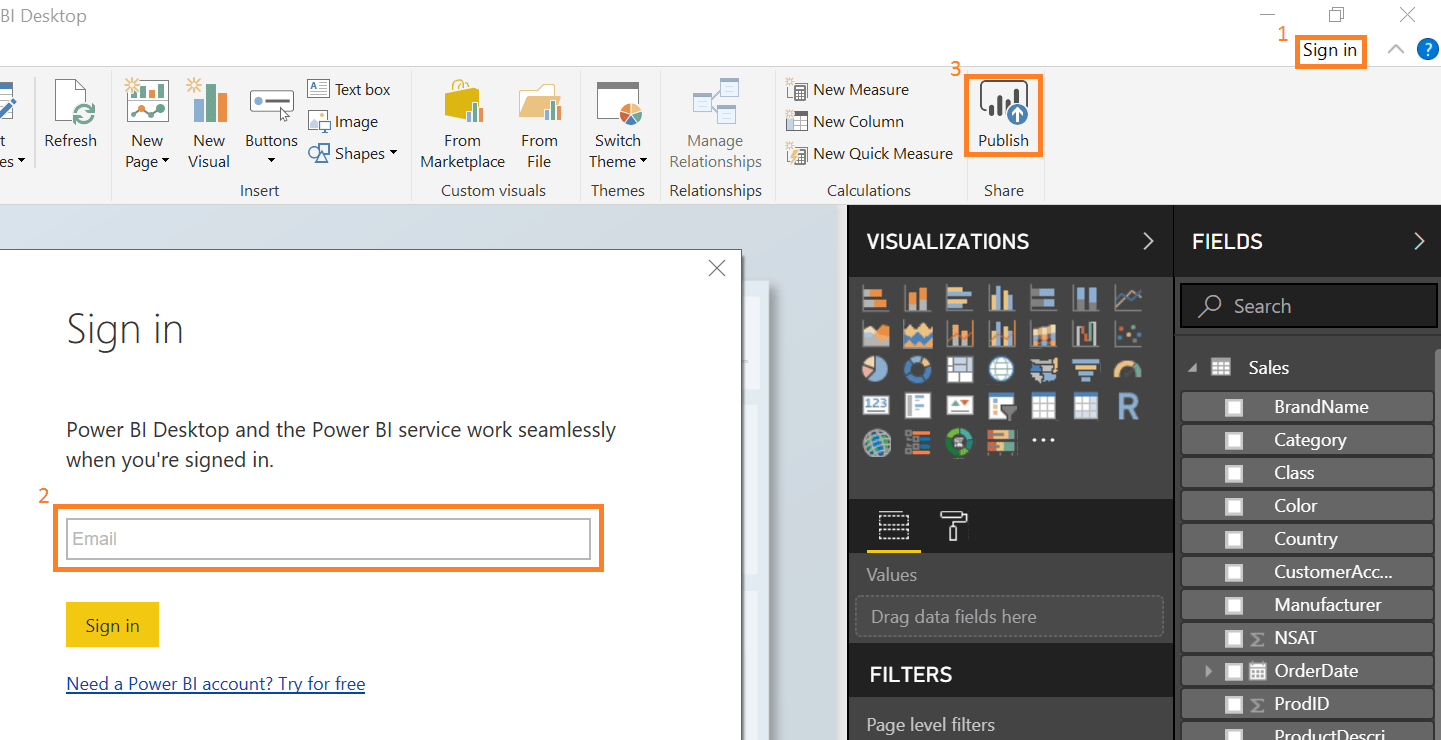The image size is (1441, 740).
Task: Tick the NSAT field checkbox
Action: click(x=1234, y=638)
